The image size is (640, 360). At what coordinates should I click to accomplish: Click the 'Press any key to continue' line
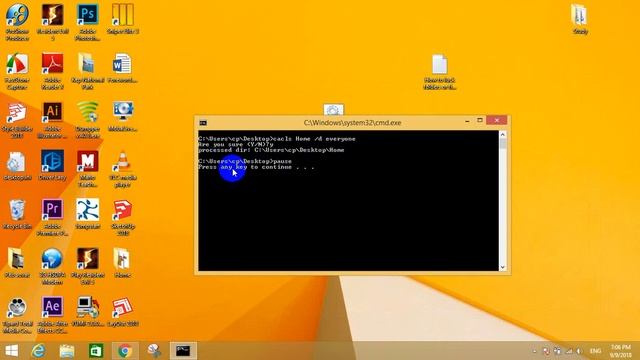click(x=256, y=167)
